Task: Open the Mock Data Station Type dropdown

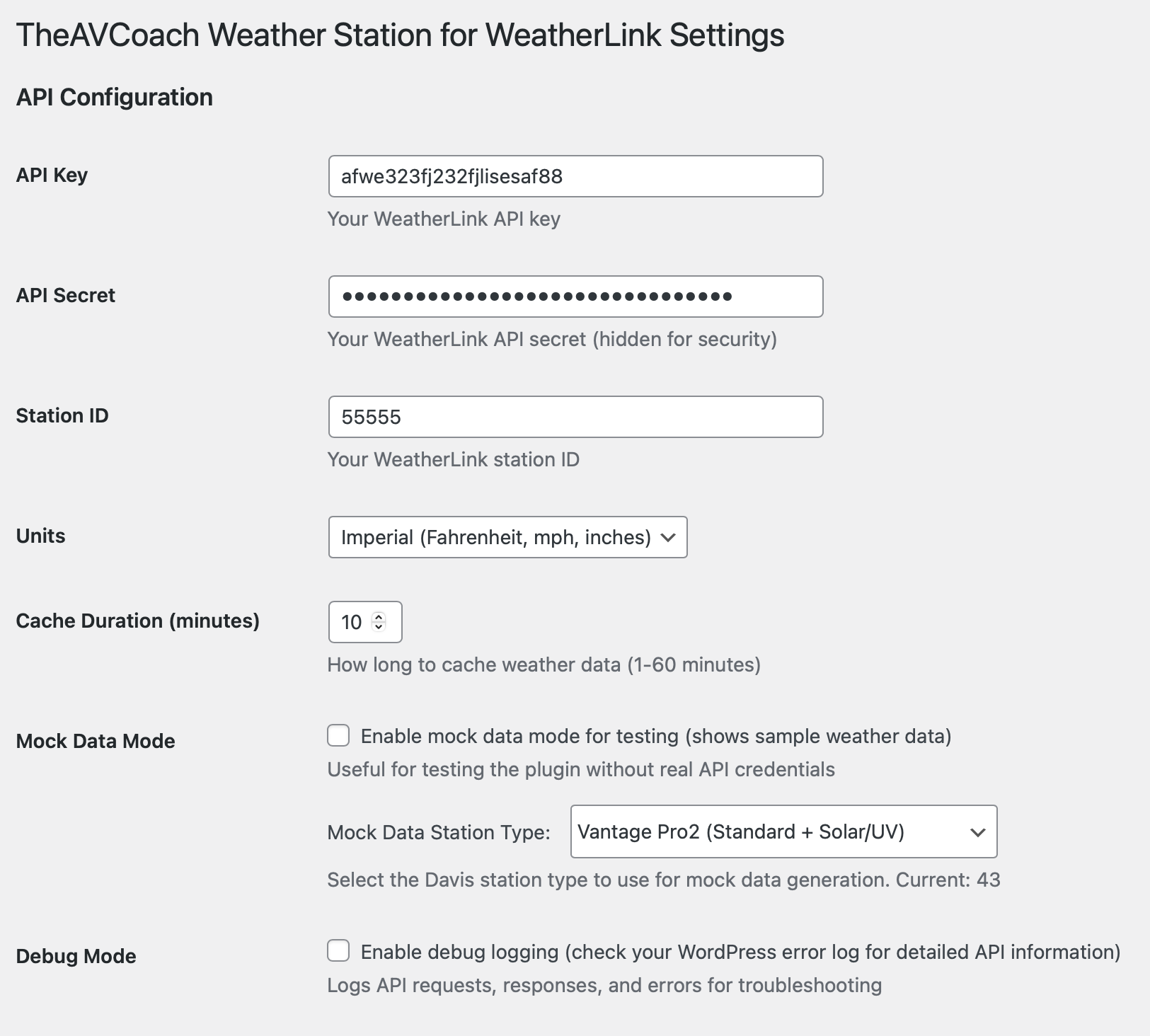Action: 783,831
